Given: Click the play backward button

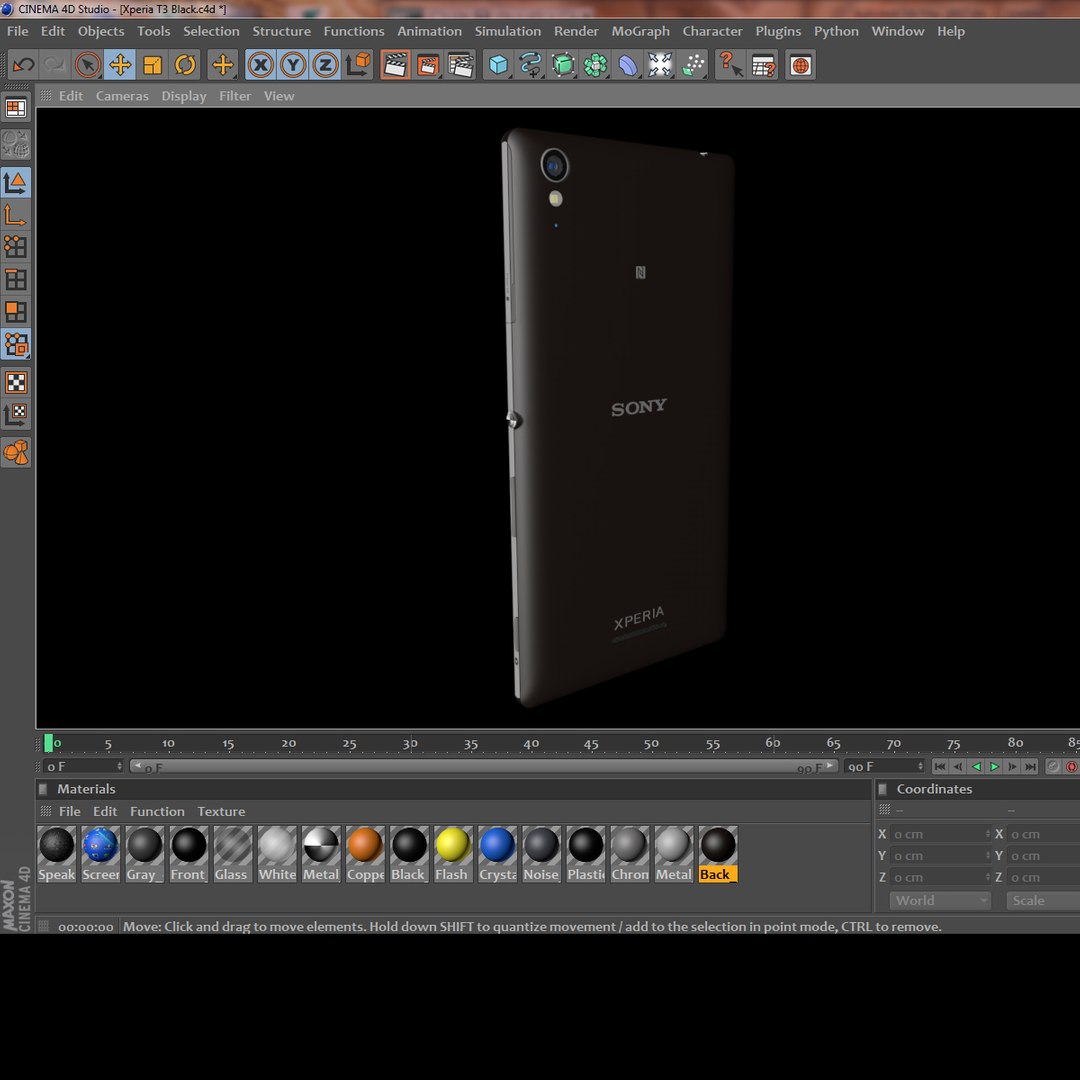Looking at the screenshot, I should [x=976, y=767].
